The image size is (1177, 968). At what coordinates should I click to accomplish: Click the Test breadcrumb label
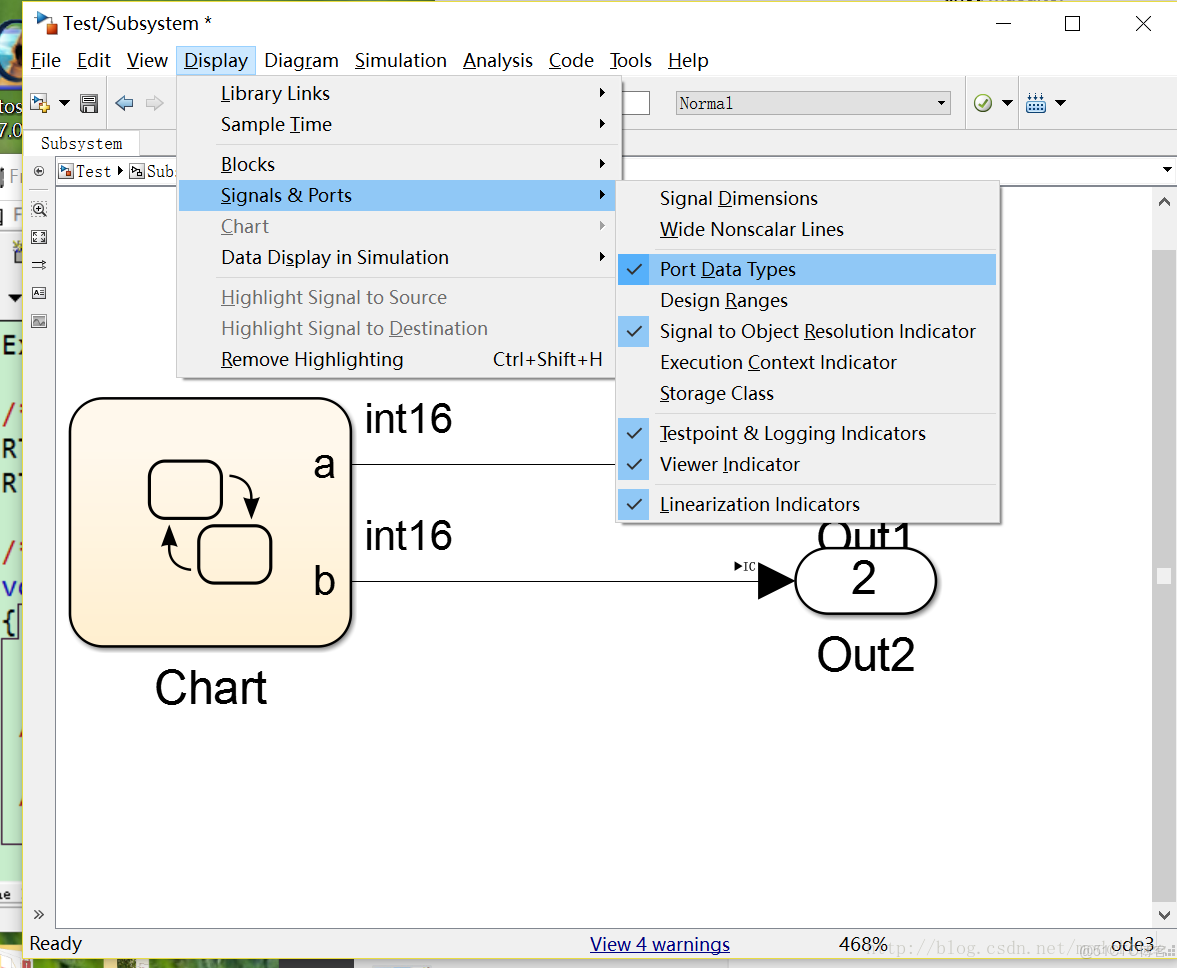(93, 171)
